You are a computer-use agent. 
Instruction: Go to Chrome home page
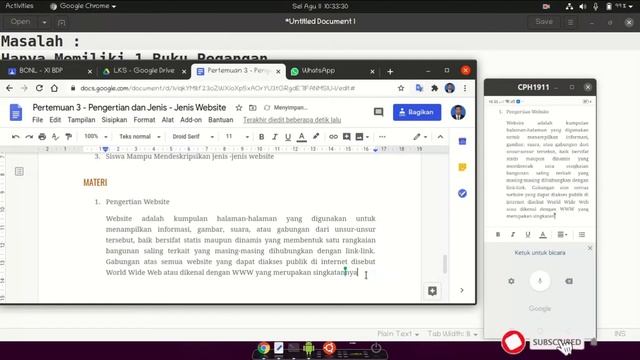pos(54,88)
